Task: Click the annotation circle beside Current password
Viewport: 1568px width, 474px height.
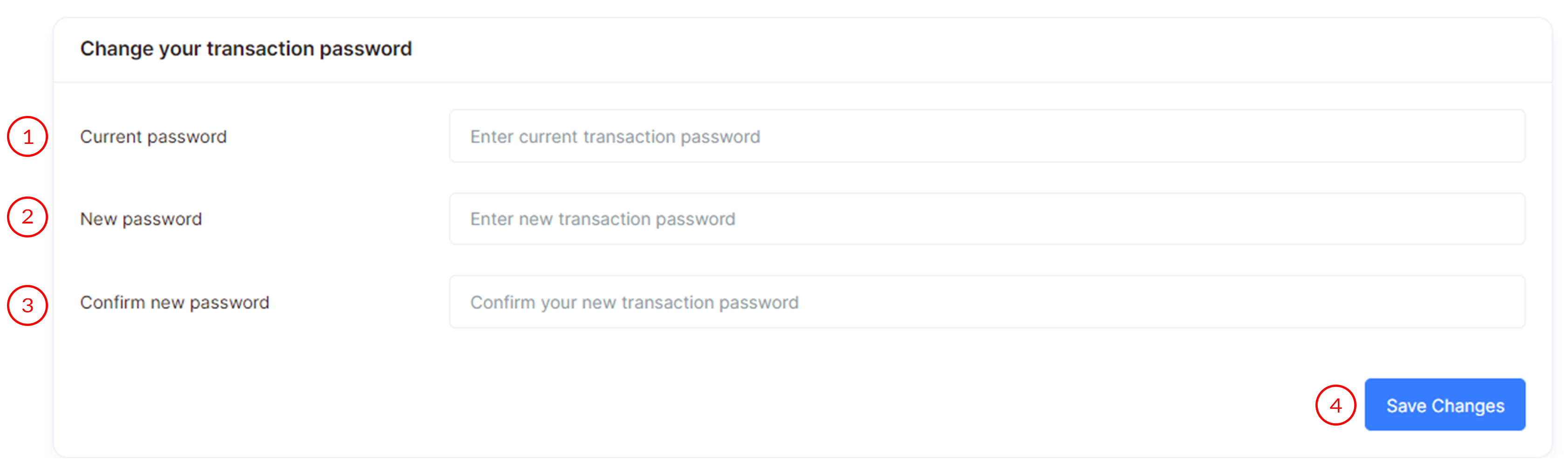Action: point(27,137)
